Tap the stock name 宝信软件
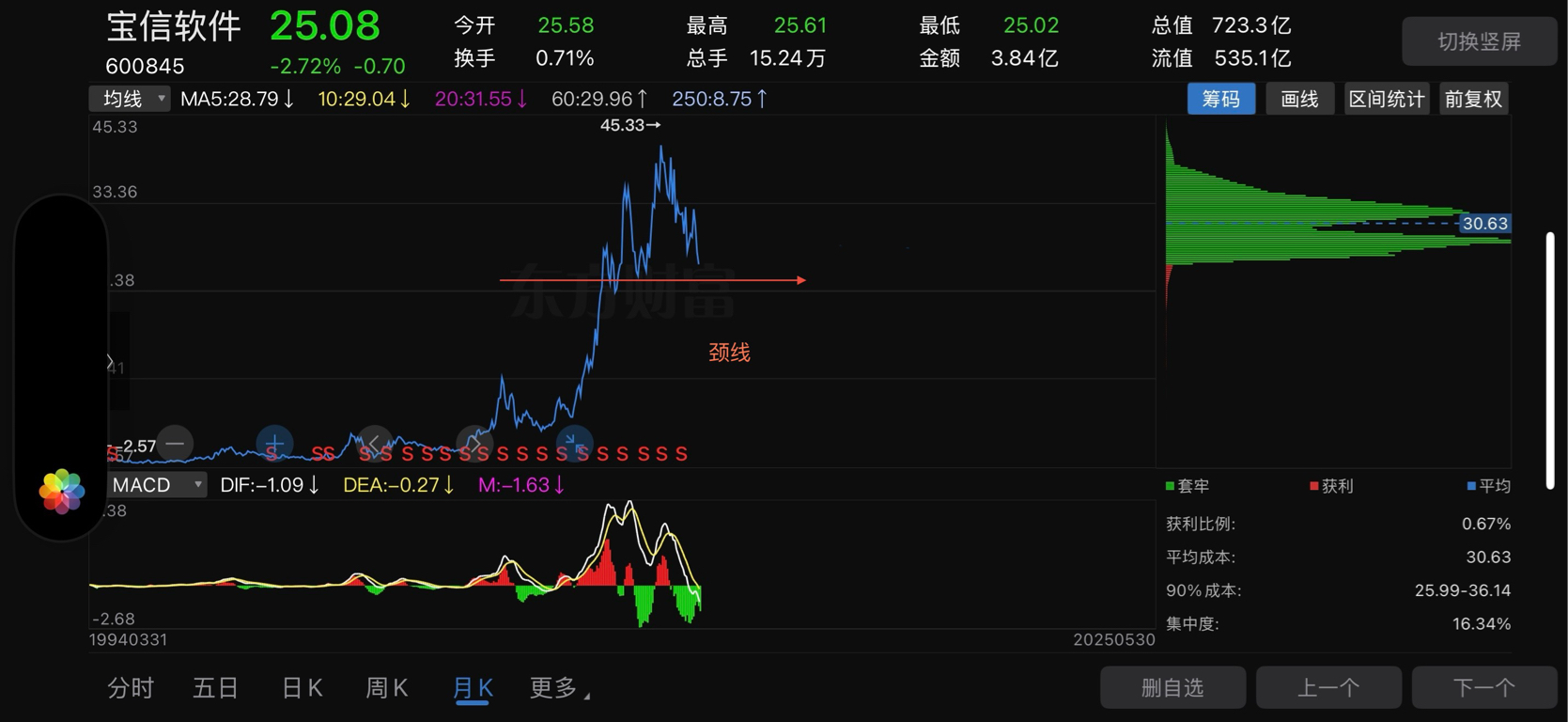 (174, 27)
